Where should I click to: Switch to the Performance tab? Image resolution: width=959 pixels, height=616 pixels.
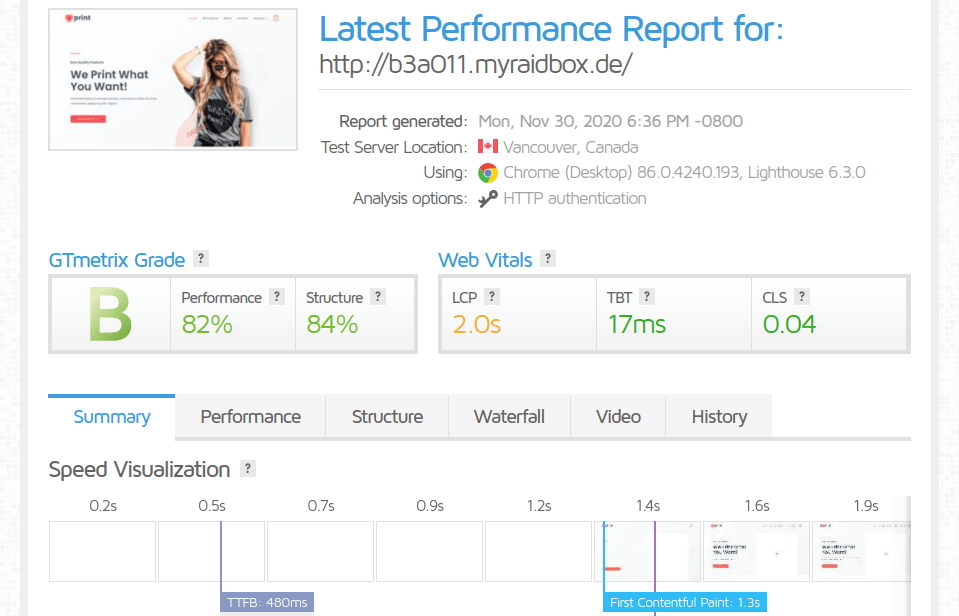[x=250, y=417]
